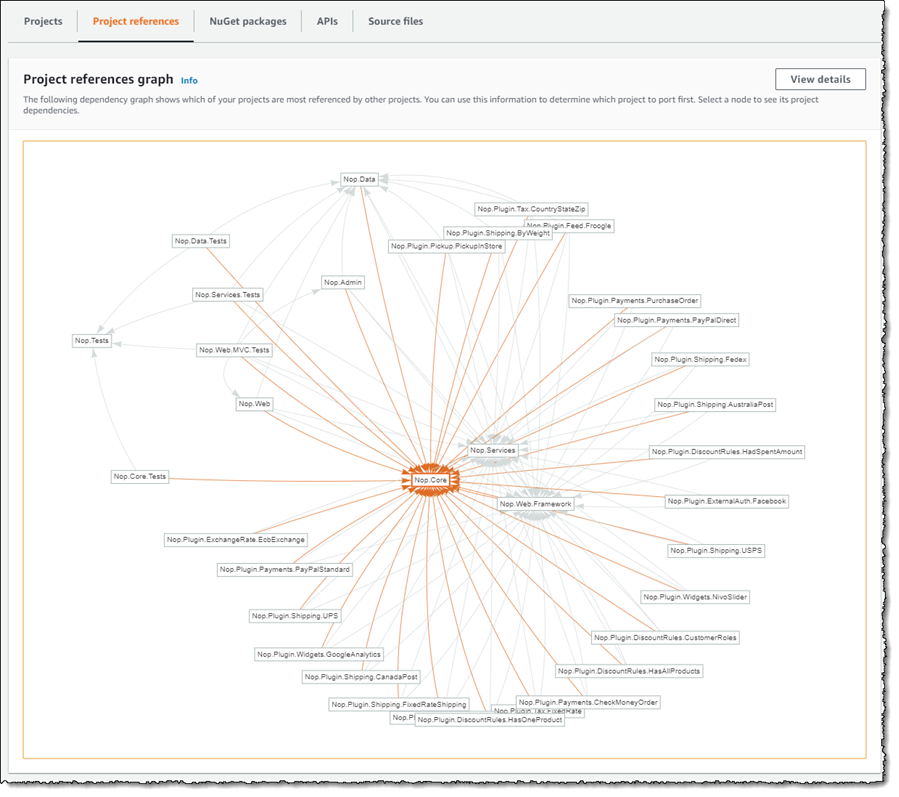Select the Nop.Plugin.Tax.CountryStateZip node

pyautogui.click(x=531, y=209)
